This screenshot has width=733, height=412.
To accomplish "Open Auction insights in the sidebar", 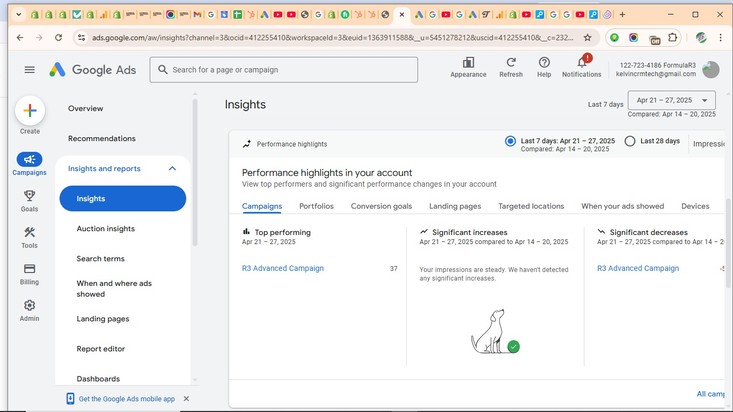I will pos(106,229).
